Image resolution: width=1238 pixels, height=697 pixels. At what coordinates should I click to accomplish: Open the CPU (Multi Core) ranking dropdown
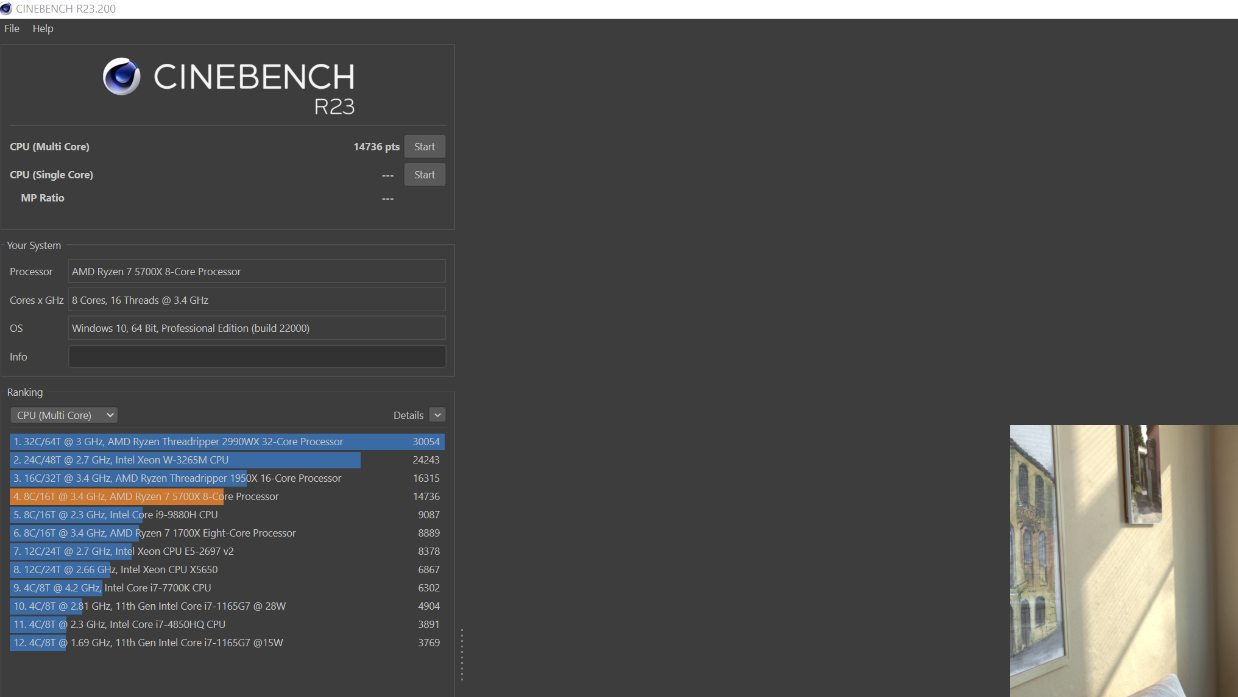(64, 415)
